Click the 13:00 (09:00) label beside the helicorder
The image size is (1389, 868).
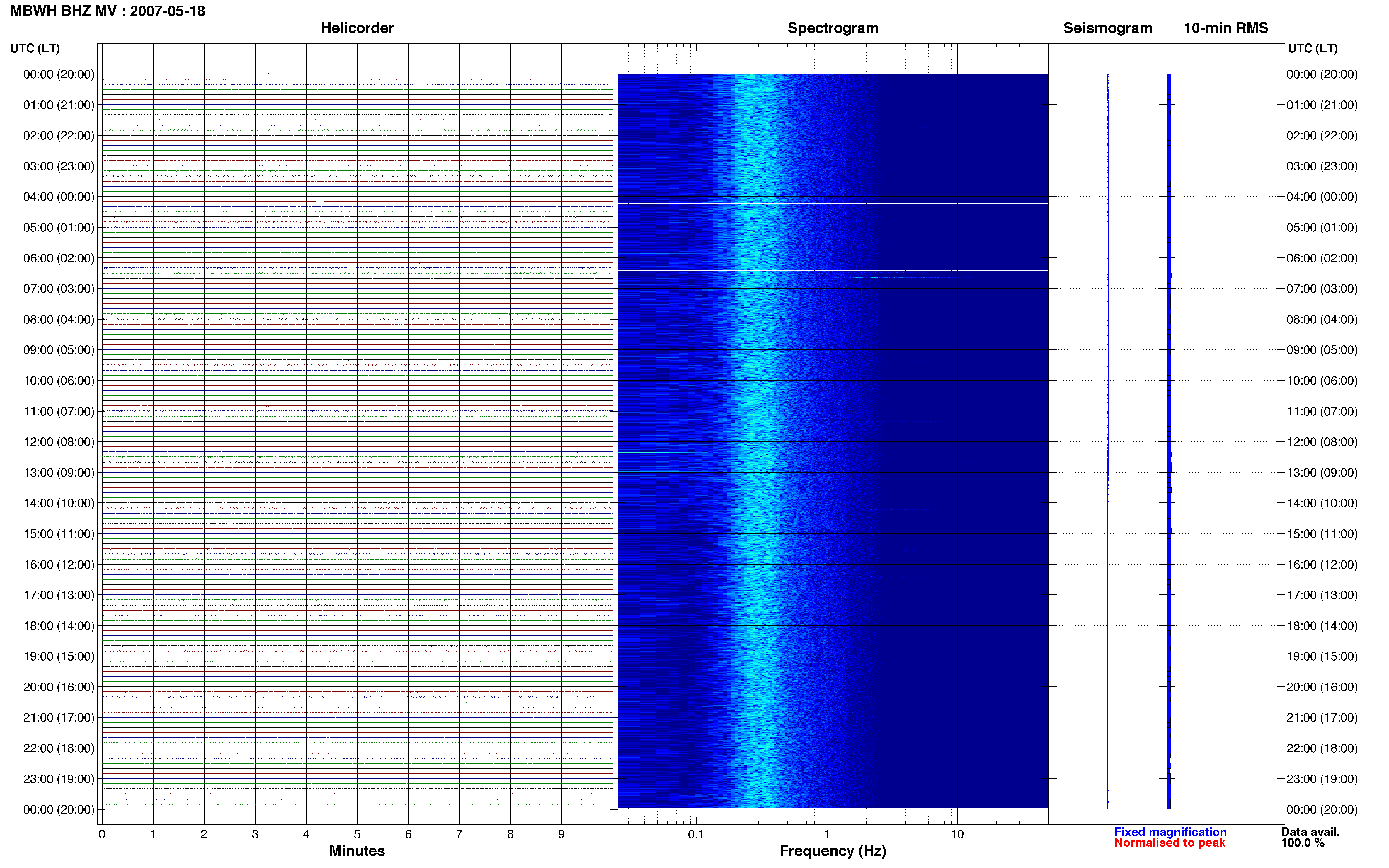click(x=59, y=473)
